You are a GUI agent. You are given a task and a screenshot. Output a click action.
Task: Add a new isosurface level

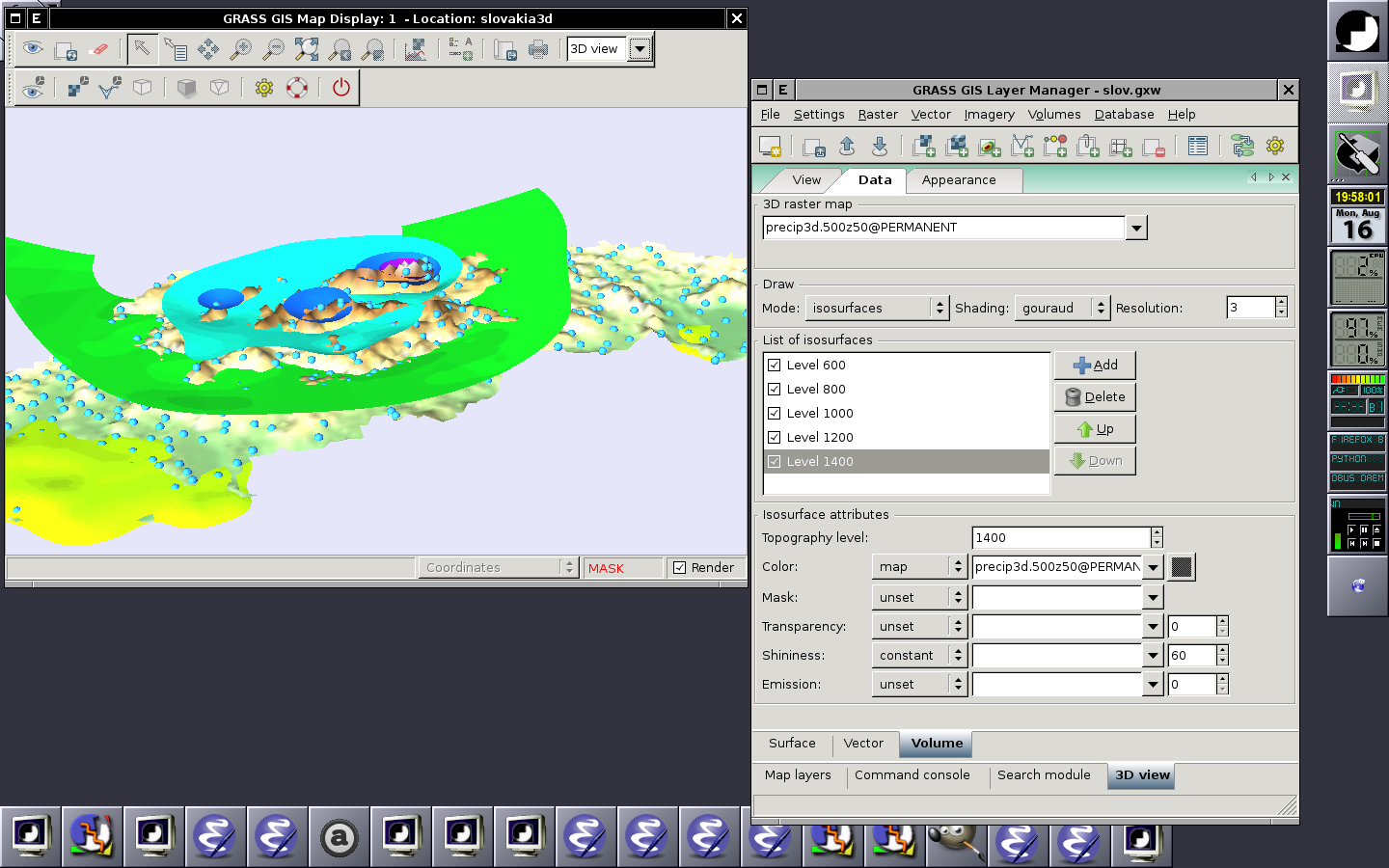[x=1095, y=365]
